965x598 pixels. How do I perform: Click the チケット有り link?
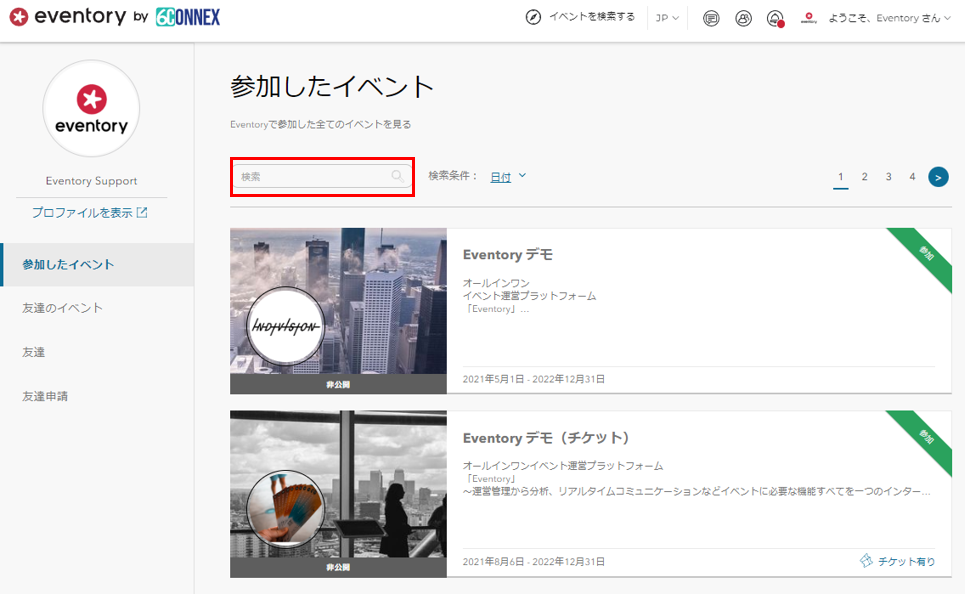pyautogui.click(x=906, y=561)
